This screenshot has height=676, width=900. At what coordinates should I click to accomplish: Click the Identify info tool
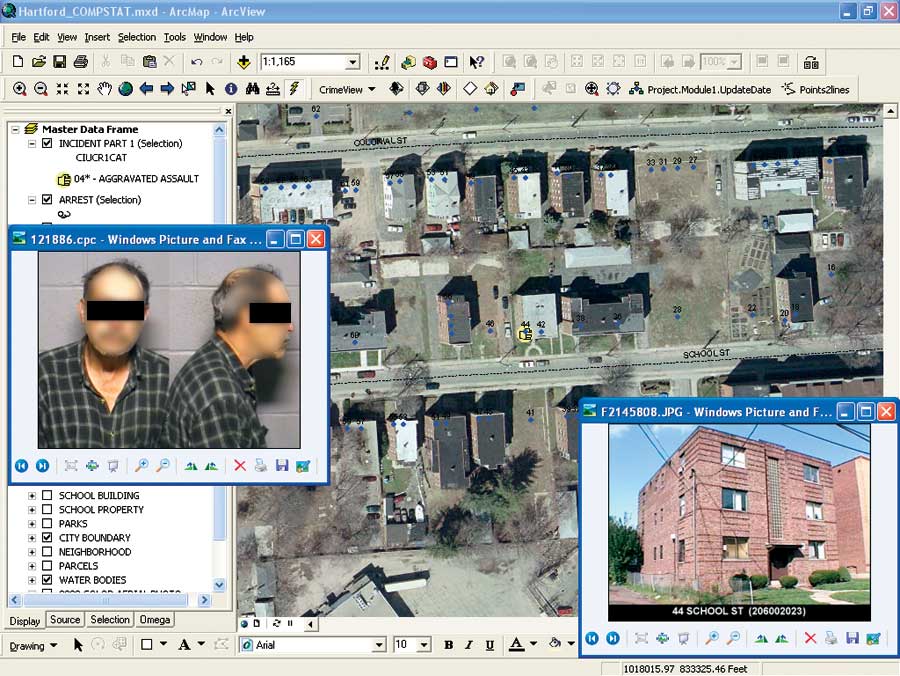coord(231,89)
